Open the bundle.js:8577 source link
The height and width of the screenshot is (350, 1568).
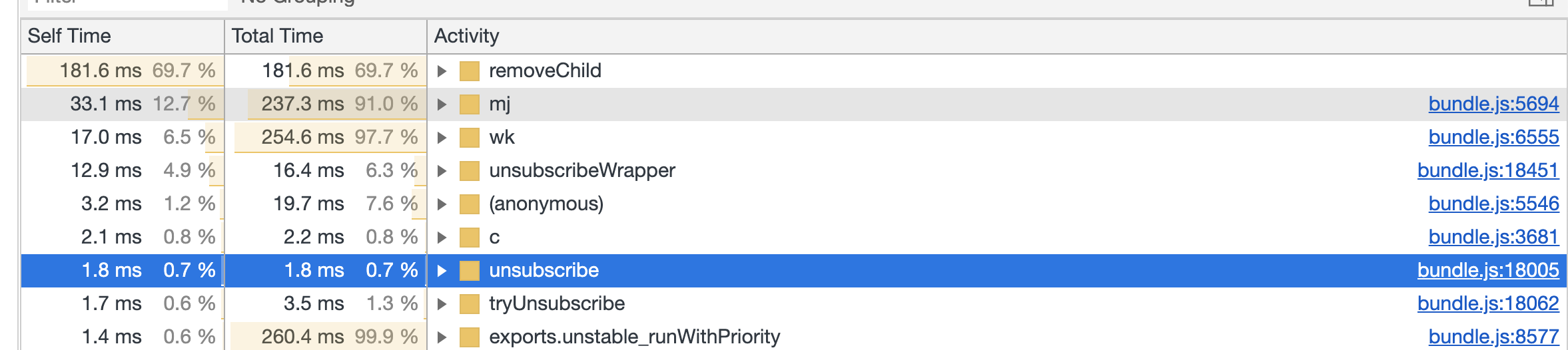1493,337
